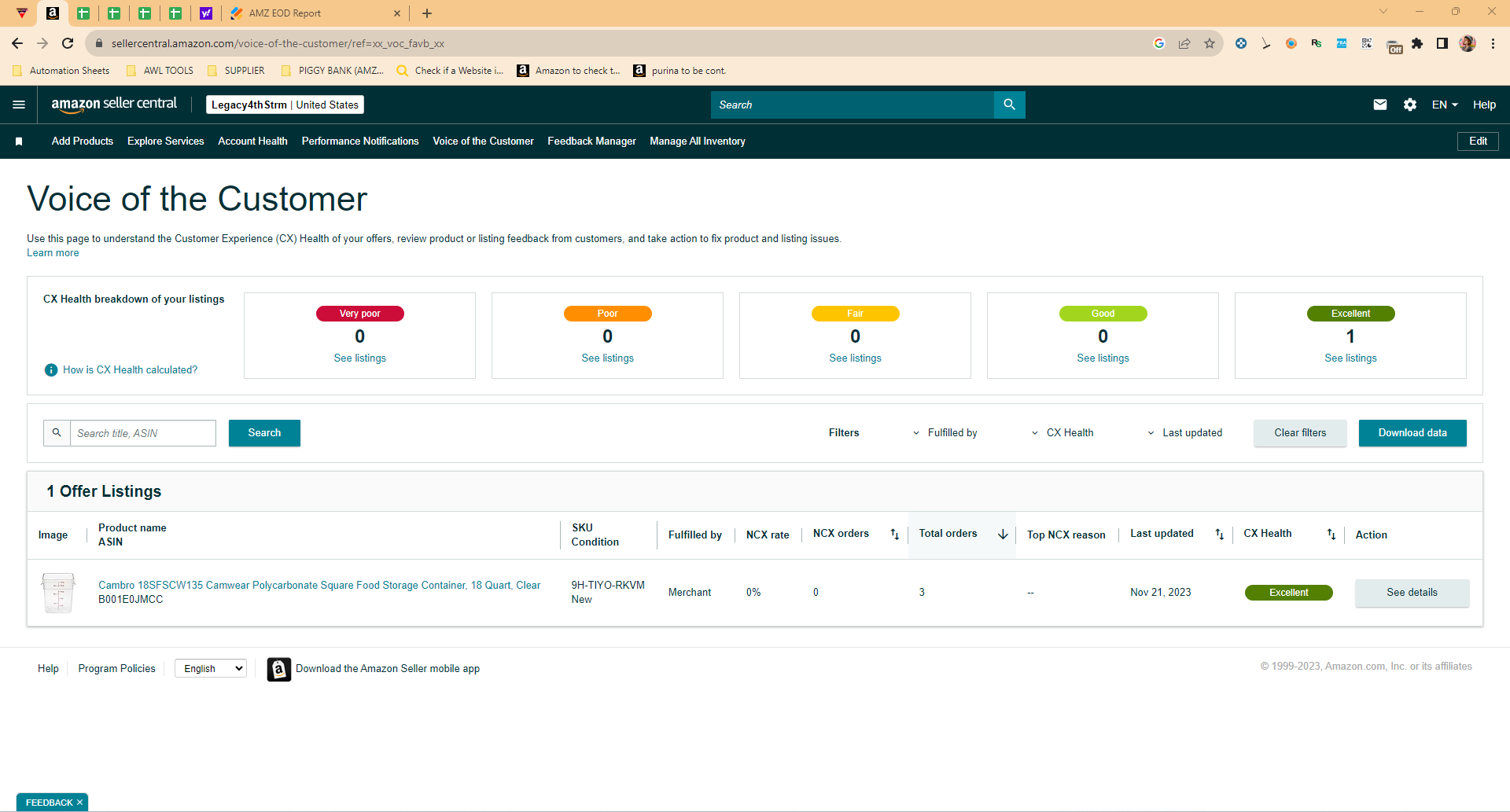This screenshot has width=1510, height=812.
Task: Click the magnifier search button in header
Action: (x=1009, y=105)
